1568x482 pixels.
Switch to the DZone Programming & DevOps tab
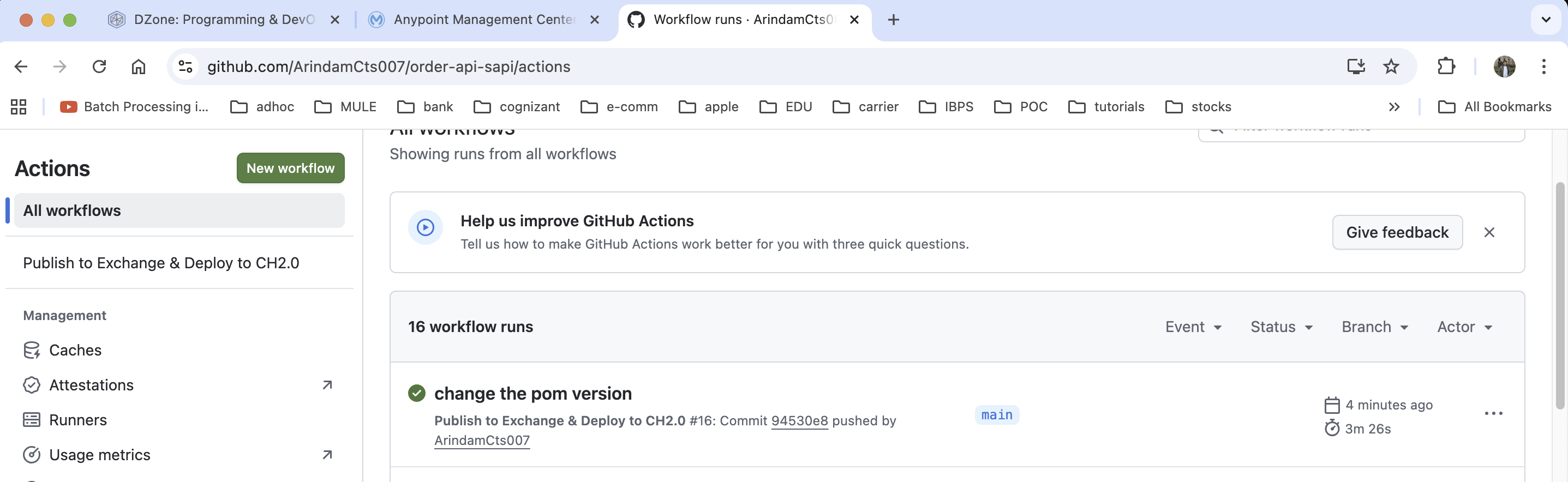[x=224, y=20]
